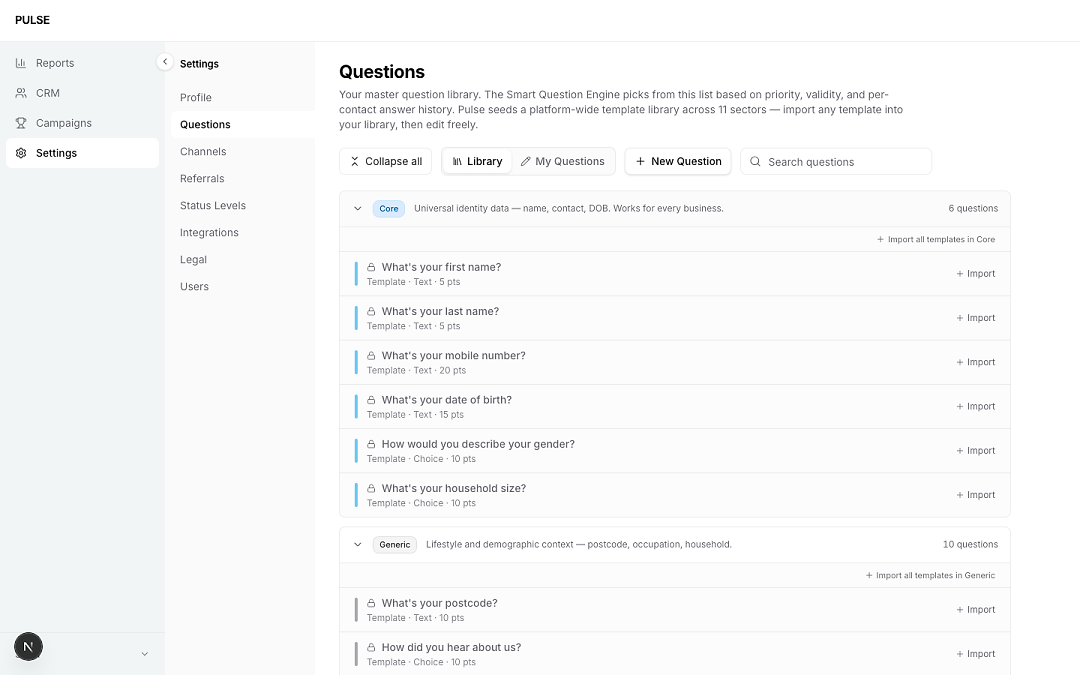The width and height of the screenshot is (1080, 675).
Task: Switch to the My Questions view
Action: pos(562,161)
